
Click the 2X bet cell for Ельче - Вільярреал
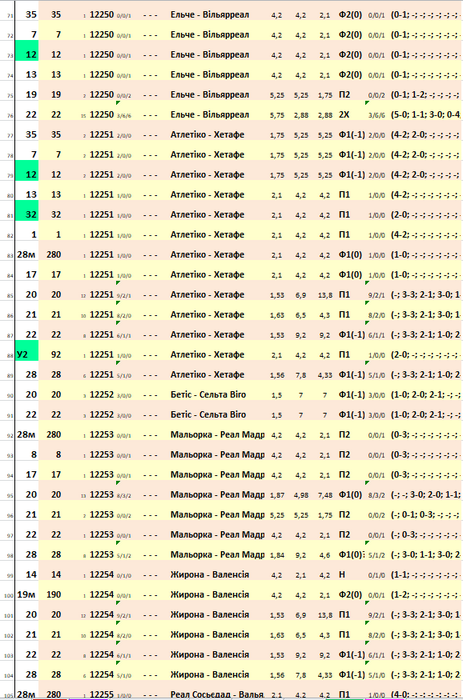point(344,115)
